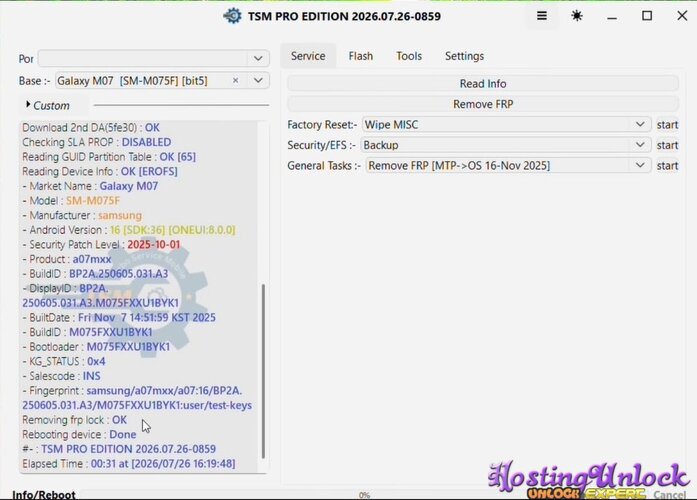Open the Port dropdown arrow
Screen dimensions: 697x500
tap(258, 59)
